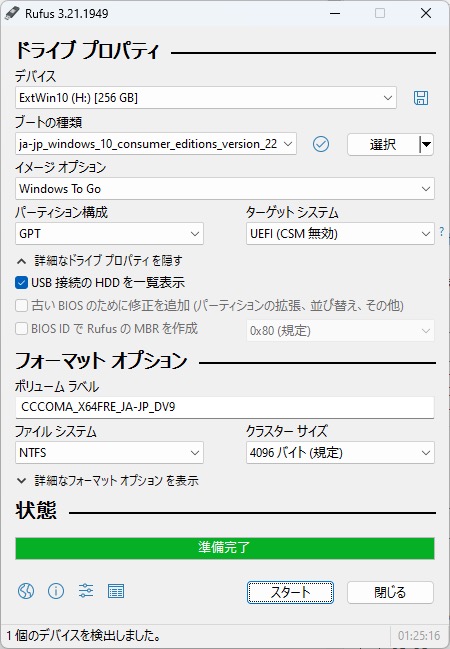
Task: Open the About info icon
Action: click(56, 591)
